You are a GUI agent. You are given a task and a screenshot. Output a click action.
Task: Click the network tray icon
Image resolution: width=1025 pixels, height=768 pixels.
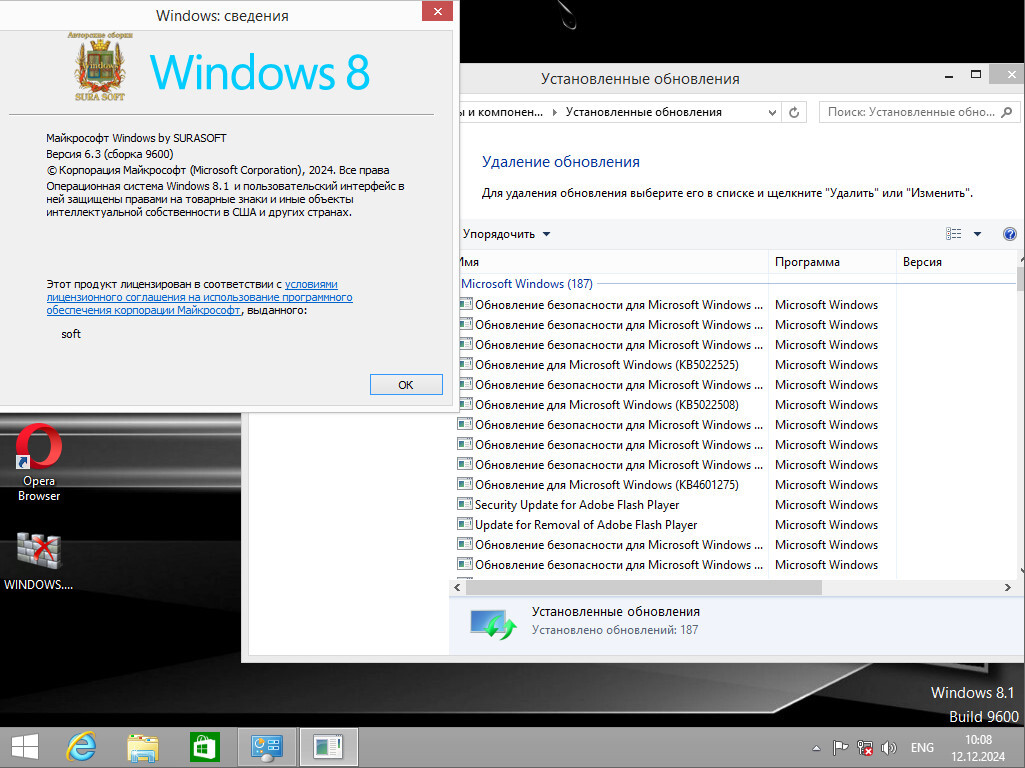pos(865,748)
